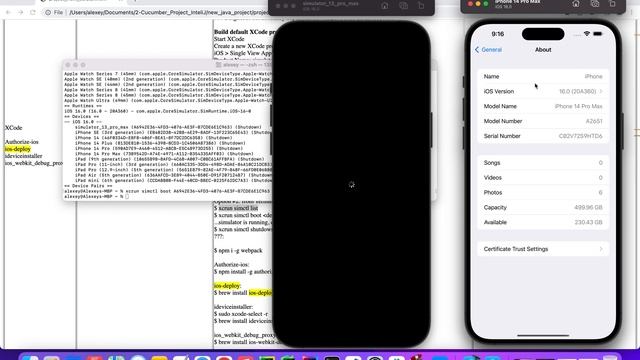Tap the Videos row
Image resolution: width=640 pixels, height=360 pixels.
click(543, 178)
